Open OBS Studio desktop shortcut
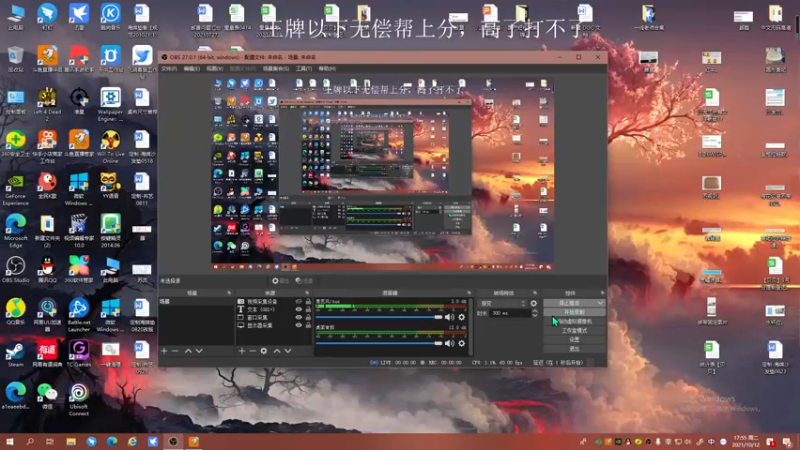 click(x=15, y=269)
